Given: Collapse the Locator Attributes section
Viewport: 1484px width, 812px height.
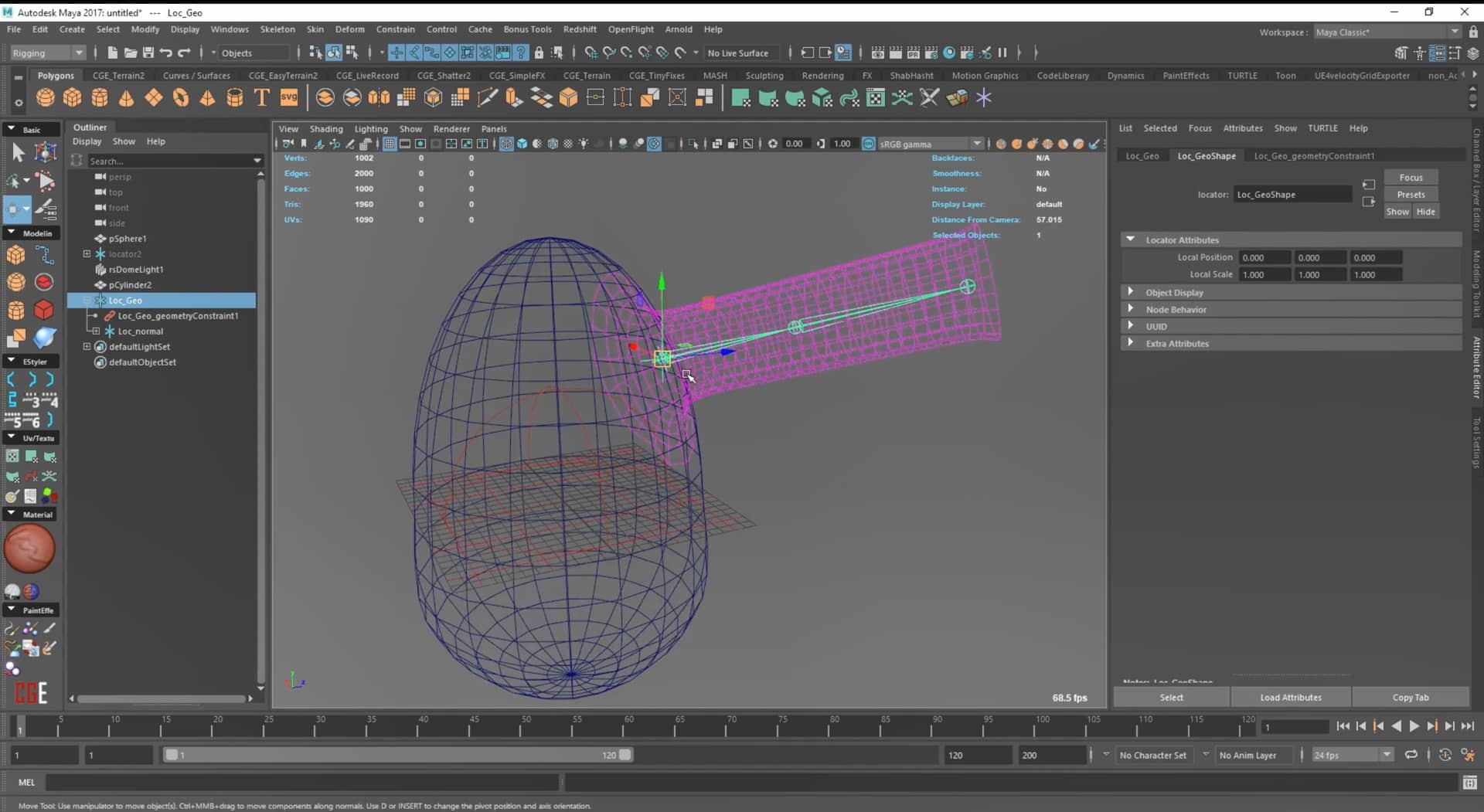Looking at the screenshot, I should 1132,240.
